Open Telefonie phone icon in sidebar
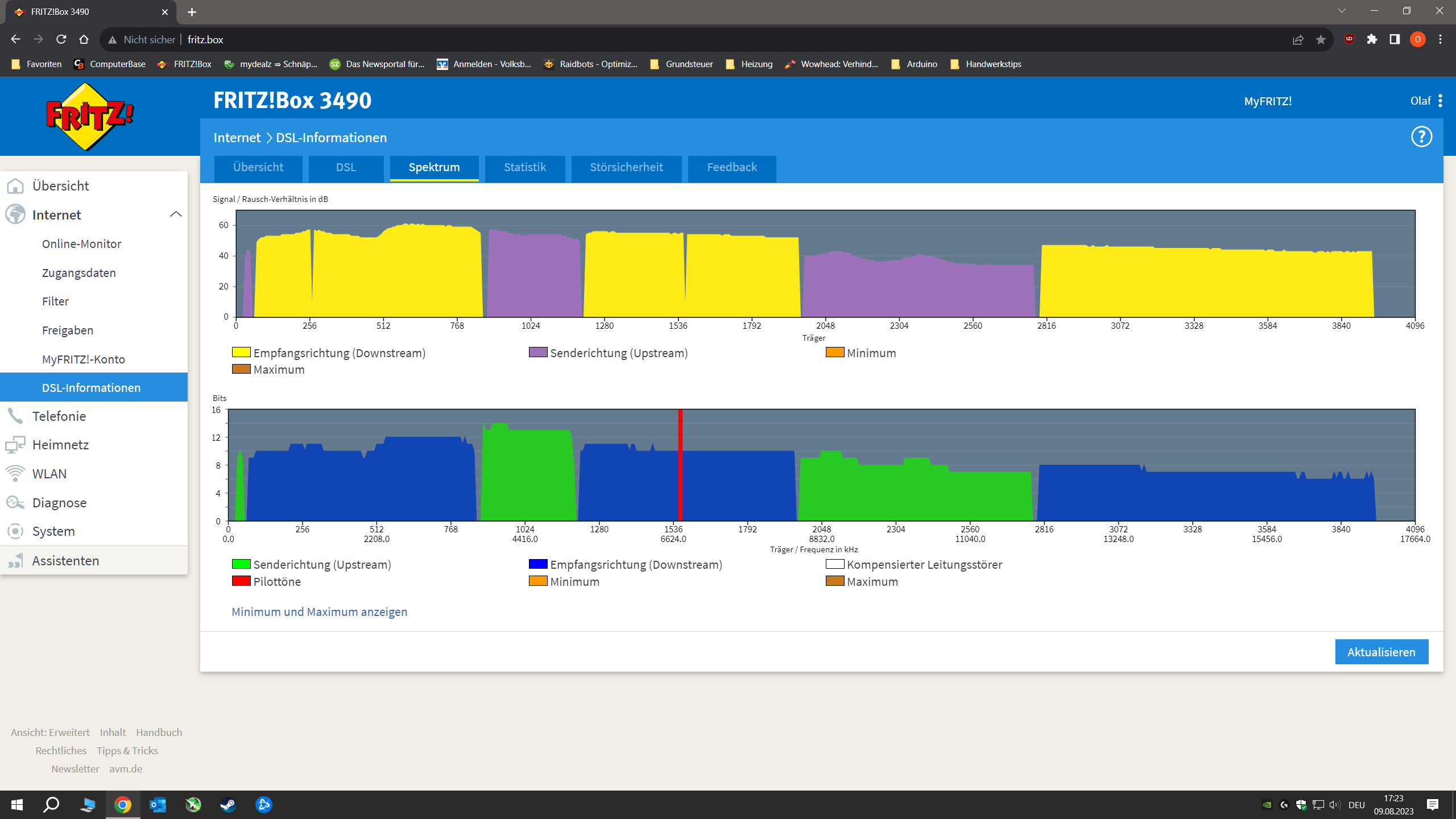The image size is (1456, 819). point(15,416)
